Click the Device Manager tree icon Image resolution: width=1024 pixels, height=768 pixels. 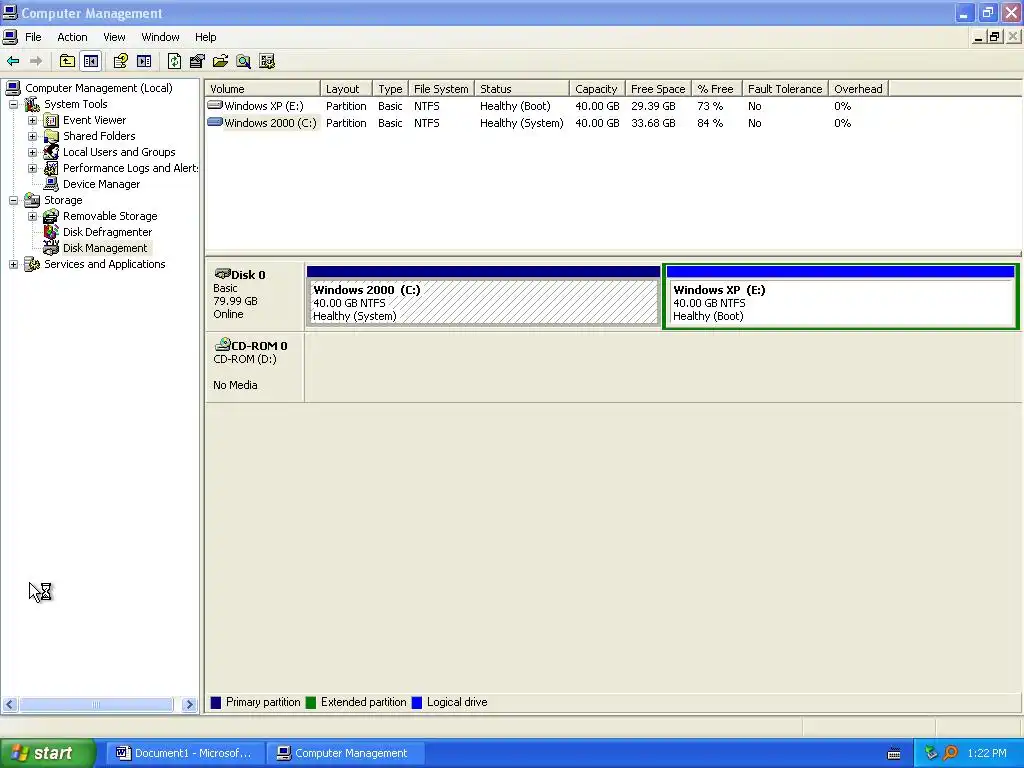[51, 184]
